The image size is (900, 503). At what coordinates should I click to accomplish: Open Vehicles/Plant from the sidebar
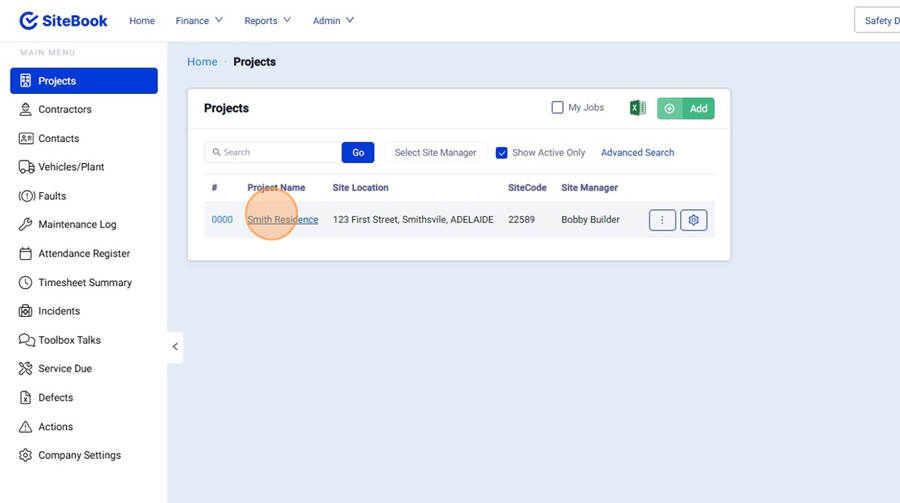pyautogui.click(x=71, y=167)
